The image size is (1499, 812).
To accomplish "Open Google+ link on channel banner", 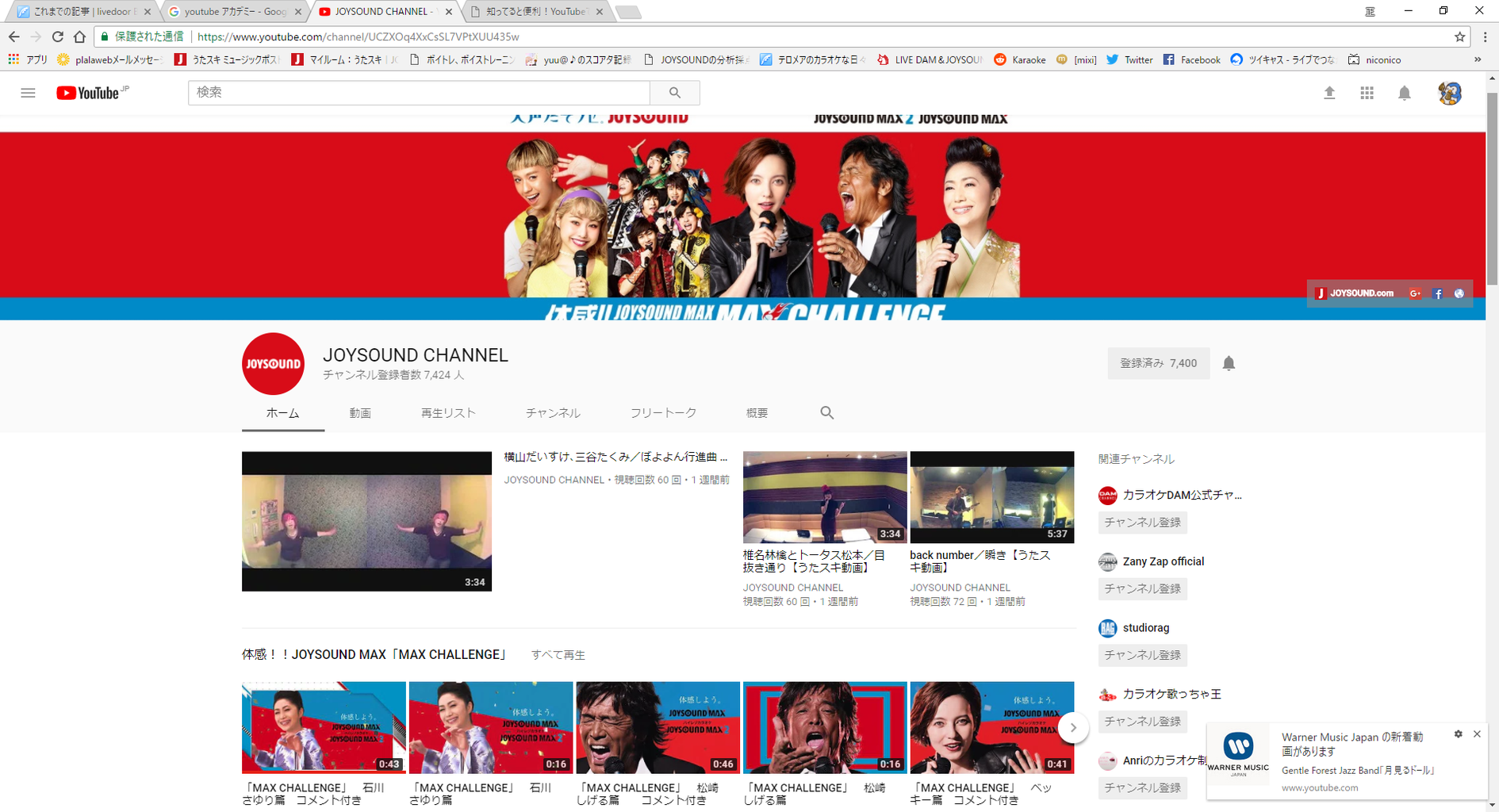I will pyautogui.click(x=1415, y=293).
